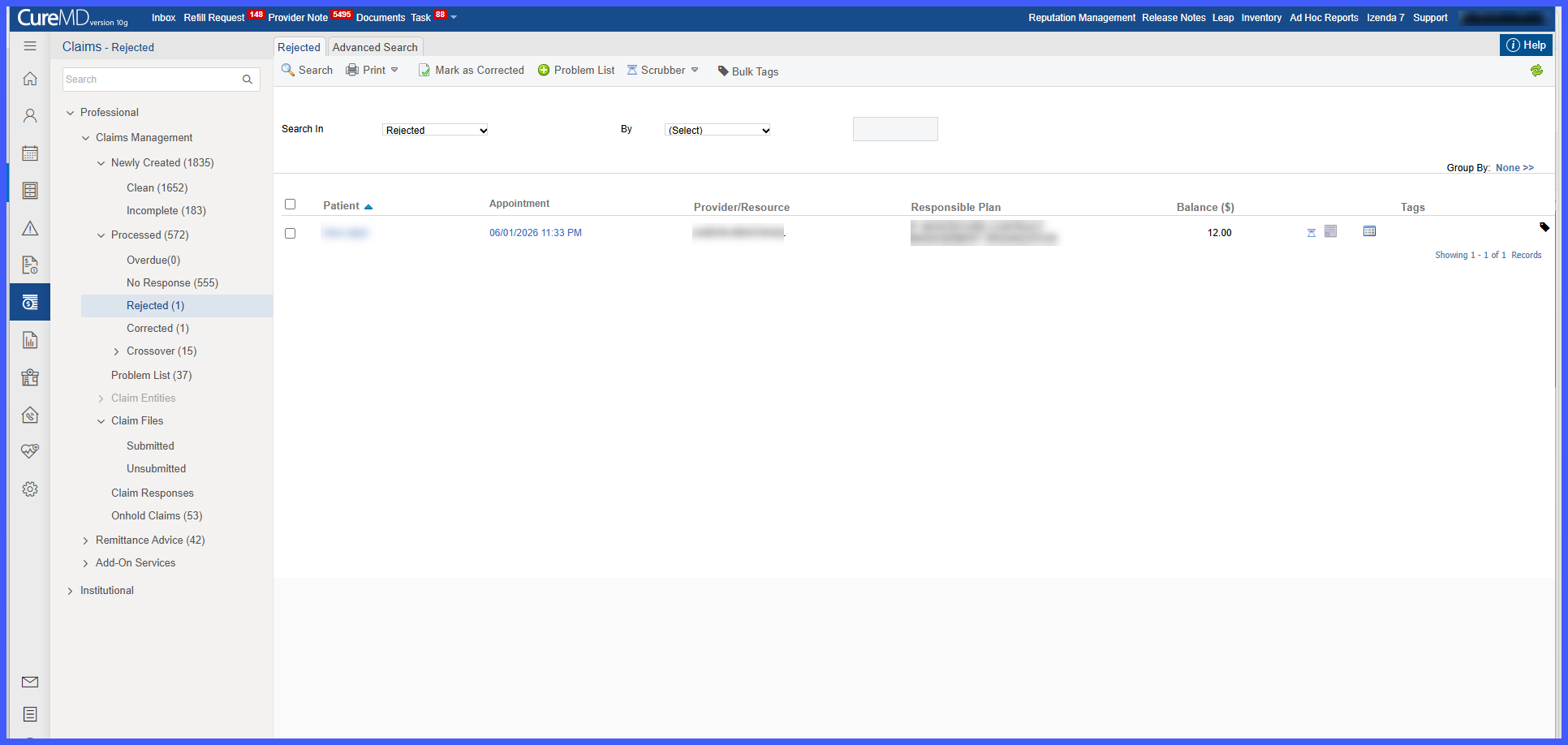Open the notes list icon at sidebar bottom
Viewport: 1568px width, 745px height.
pyautogui.click(x=30, y=714)
